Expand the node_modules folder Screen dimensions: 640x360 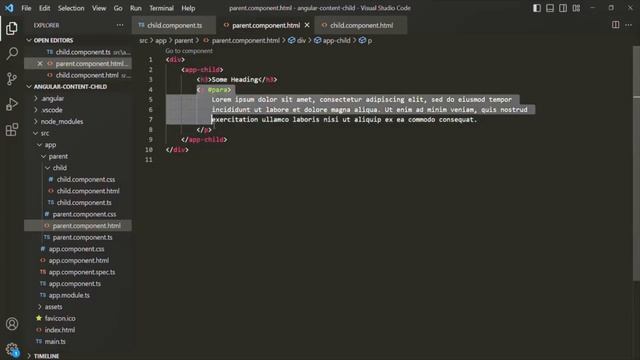[62, 121]
